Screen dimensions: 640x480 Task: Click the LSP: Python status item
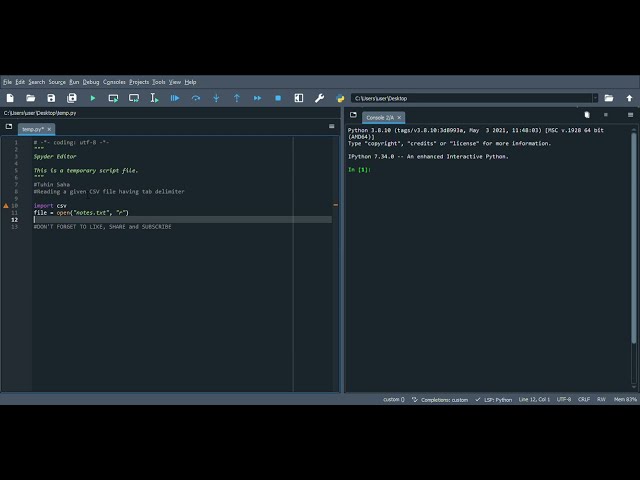(x=493, y=400)
